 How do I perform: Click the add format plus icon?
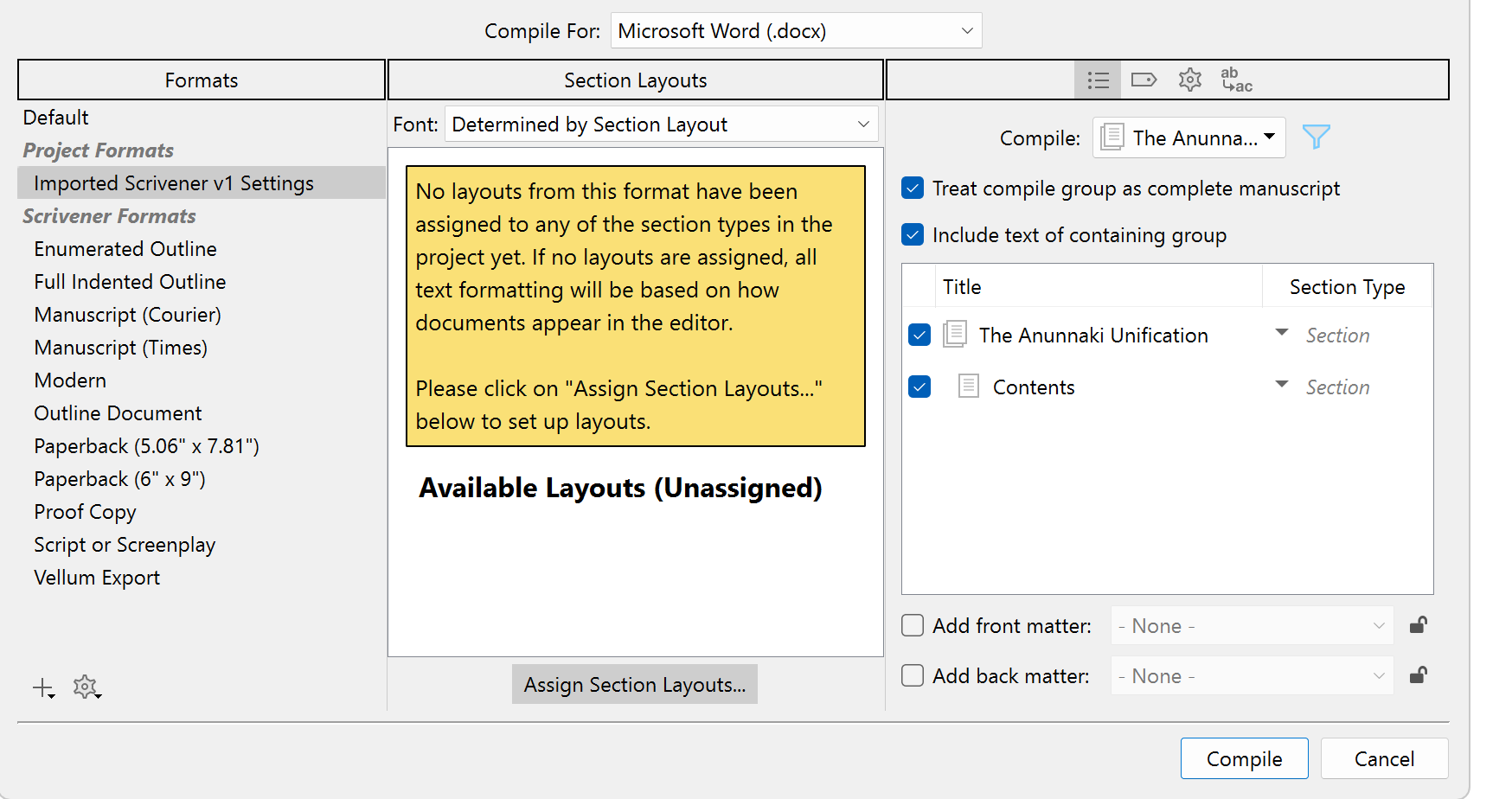click(x=43, y=688)
